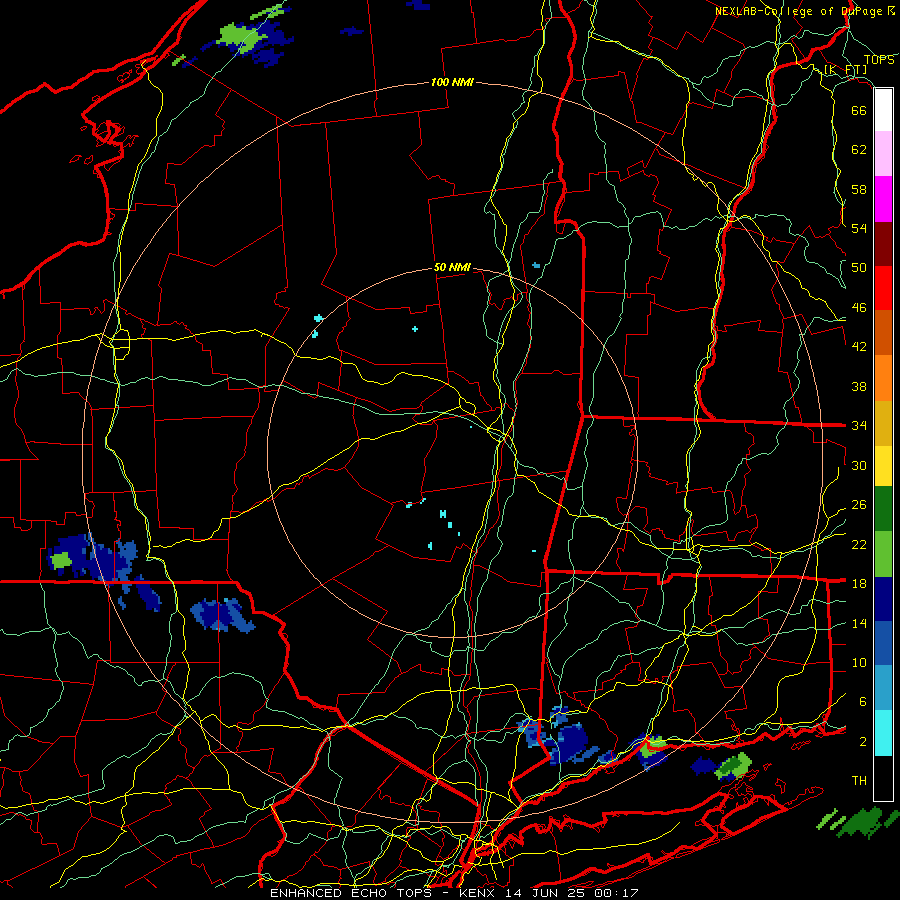Image resolution: width=900 pixels, height=900 pixels.
Task: Select the dark red 50 kft swatch
Action: (x=883, y=244)
